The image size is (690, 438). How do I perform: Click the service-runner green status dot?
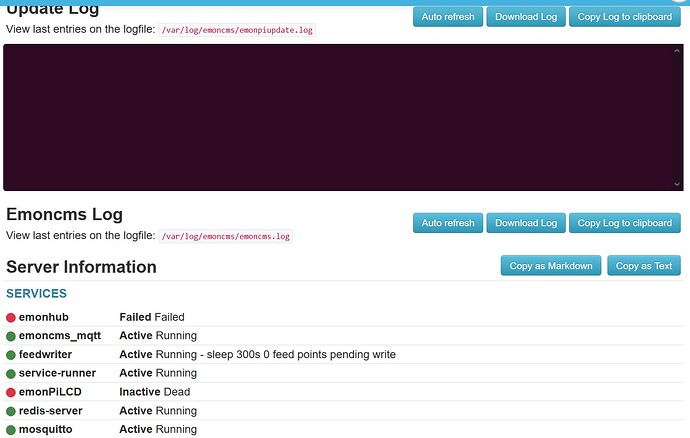tap(11, 374)
